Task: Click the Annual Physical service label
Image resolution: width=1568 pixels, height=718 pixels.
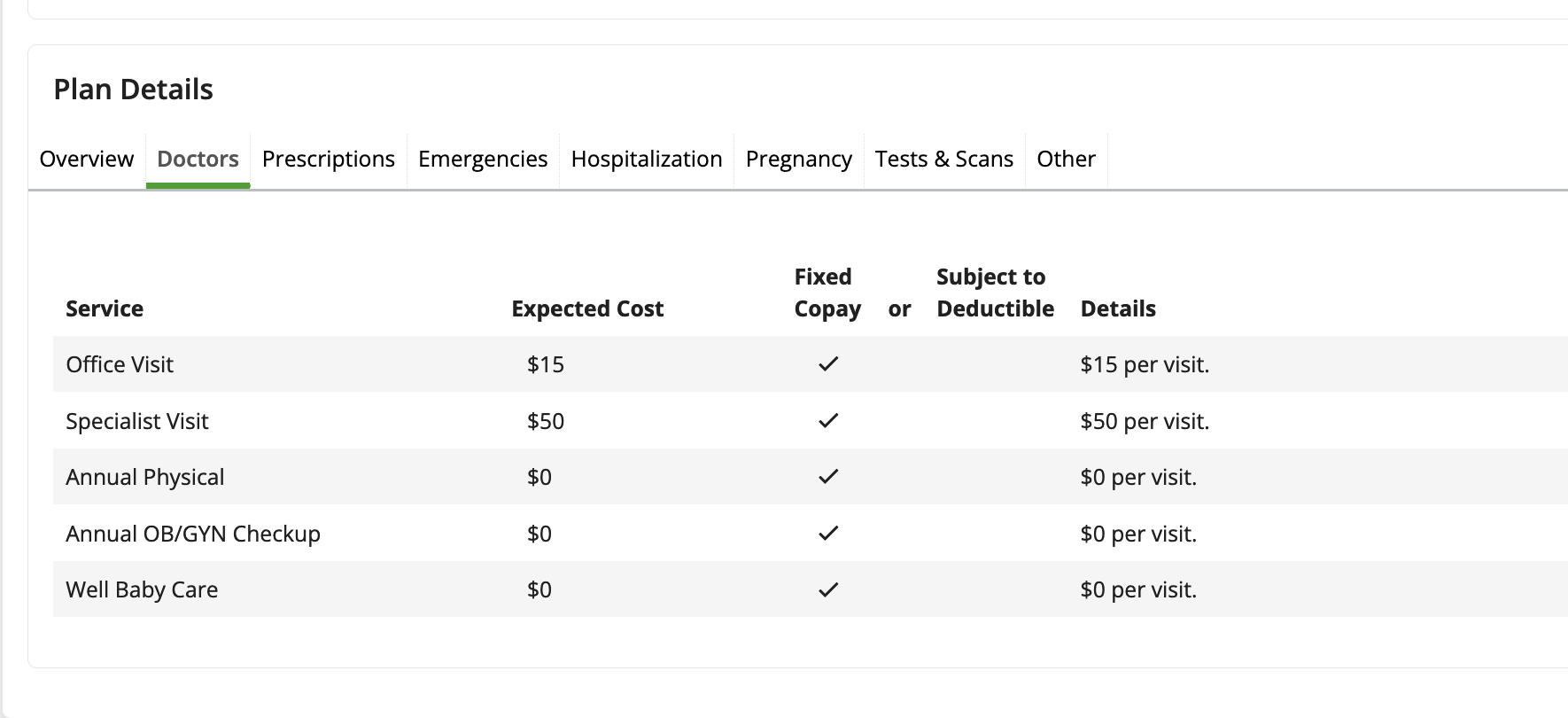Action: point(145,477)
